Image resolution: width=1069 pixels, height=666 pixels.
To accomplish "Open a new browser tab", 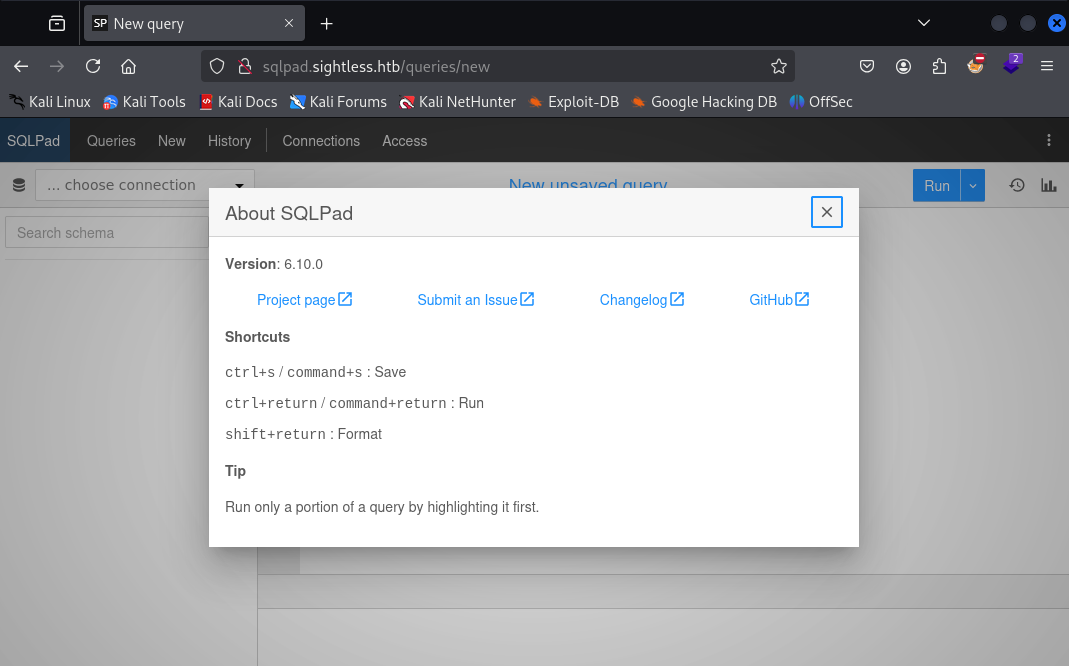I will [x=327, y=24].
